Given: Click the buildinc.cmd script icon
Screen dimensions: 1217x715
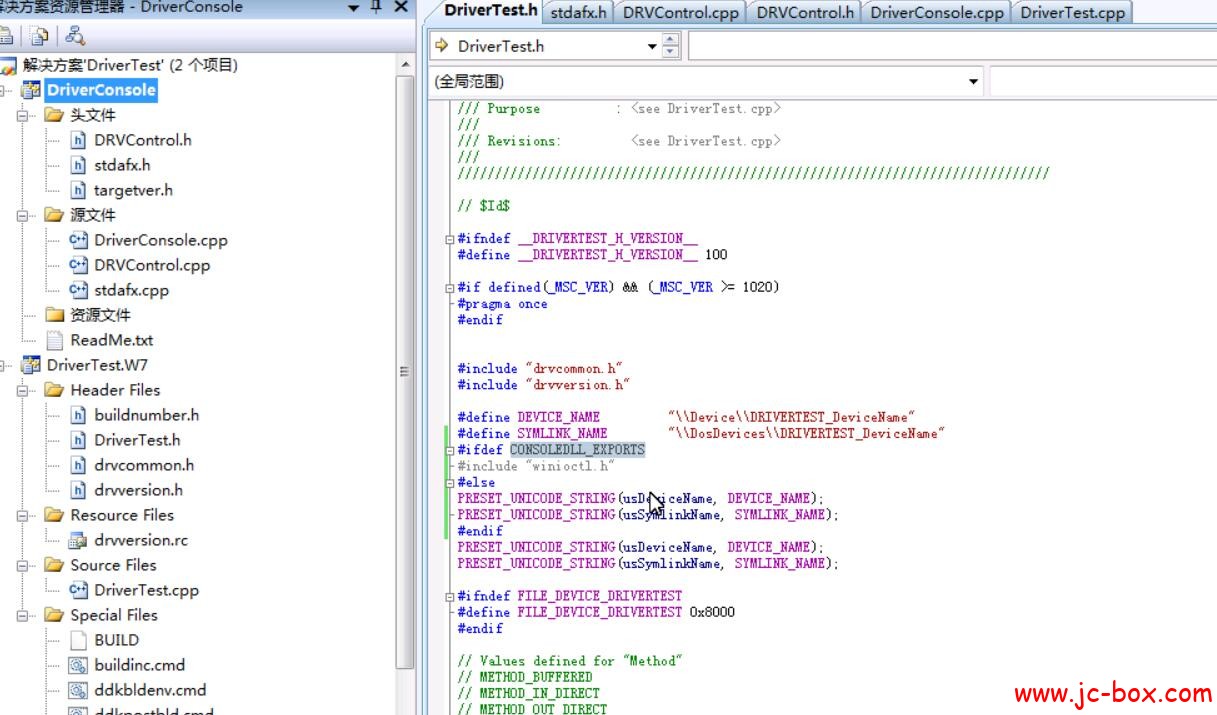Looking at the screenshot, I should pyautogui.click(x=78, y=665).
